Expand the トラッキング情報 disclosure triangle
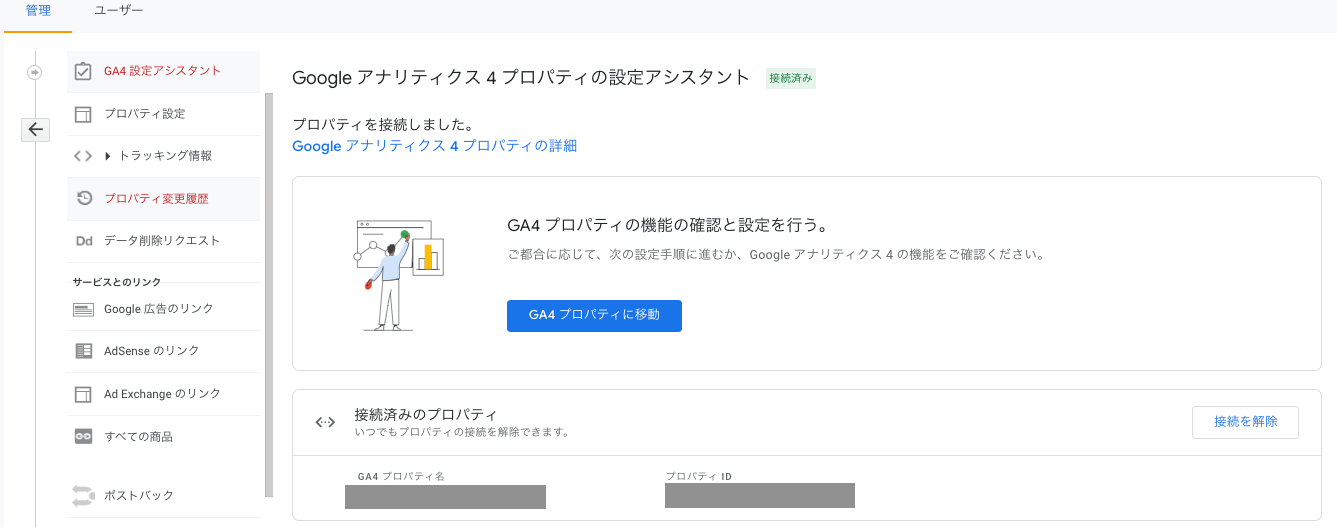Screen dimensions: 1337x527 [x=107, y=156]
